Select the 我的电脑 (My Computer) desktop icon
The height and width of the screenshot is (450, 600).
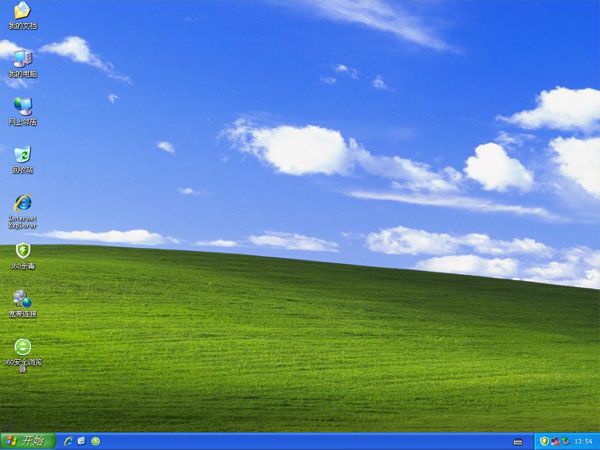23,64
